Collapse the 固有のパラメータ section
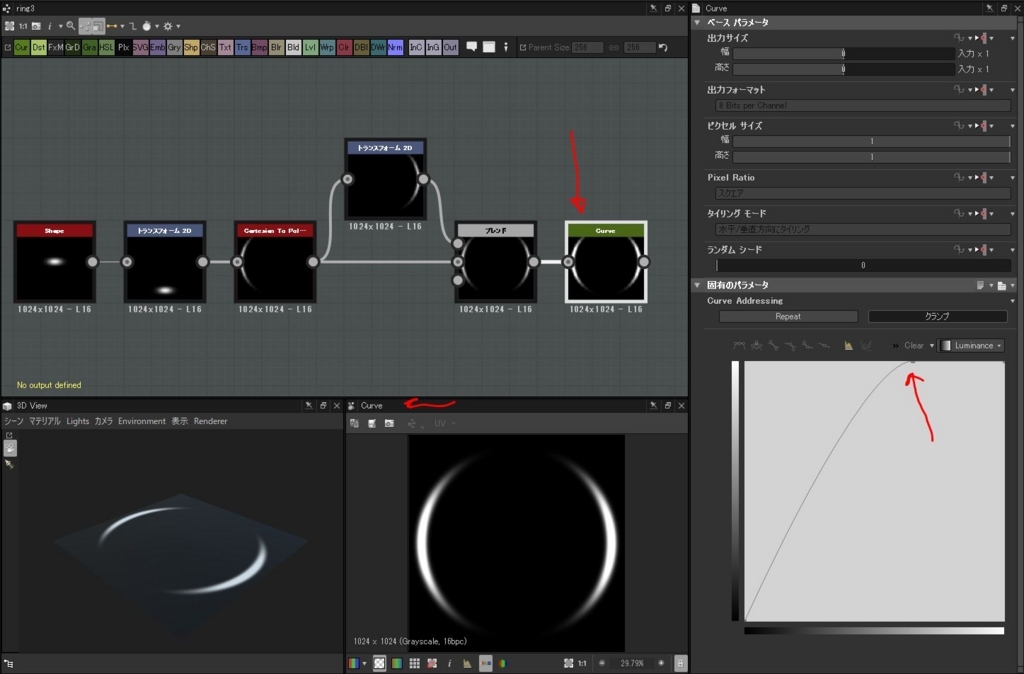The width and height of the screenshot is (1024, 674). pyautogui.click(x=697, y=285)
